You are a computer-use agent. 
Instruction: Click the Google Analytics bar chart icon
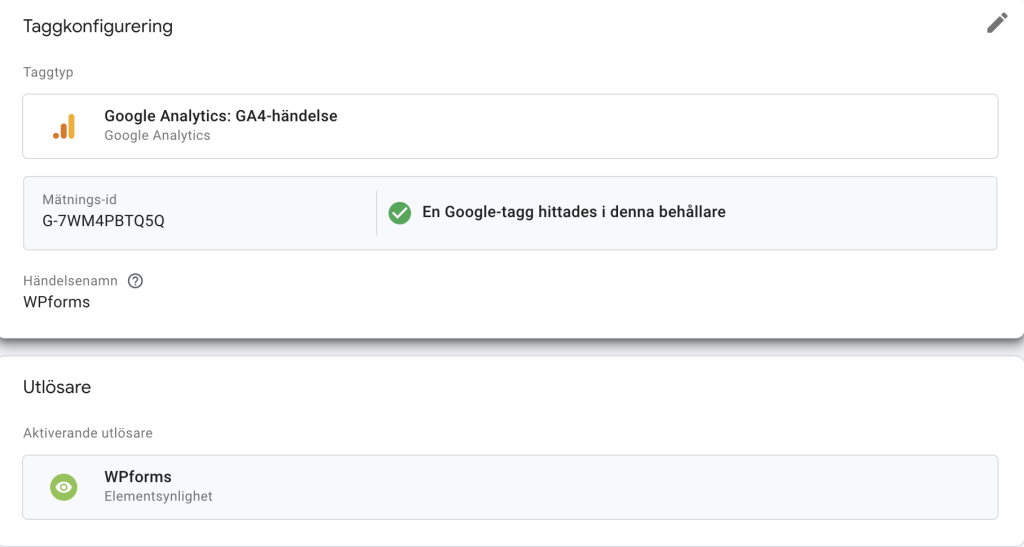[x=64, y=126]
